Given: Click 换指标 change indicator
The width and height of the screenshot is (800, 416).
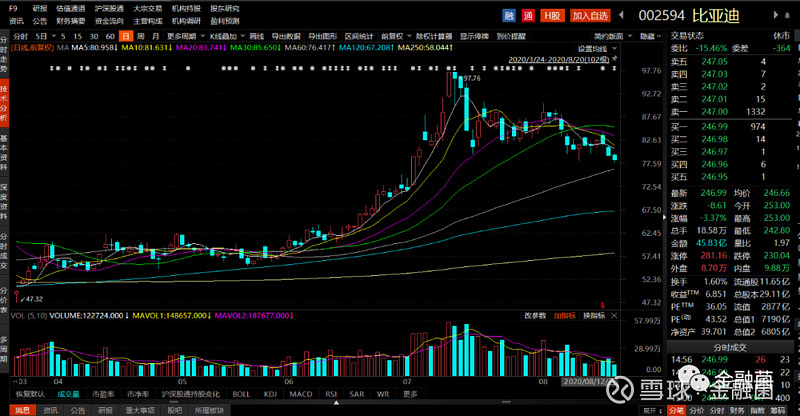Looking at the screenshot, I should coord(594,315).
